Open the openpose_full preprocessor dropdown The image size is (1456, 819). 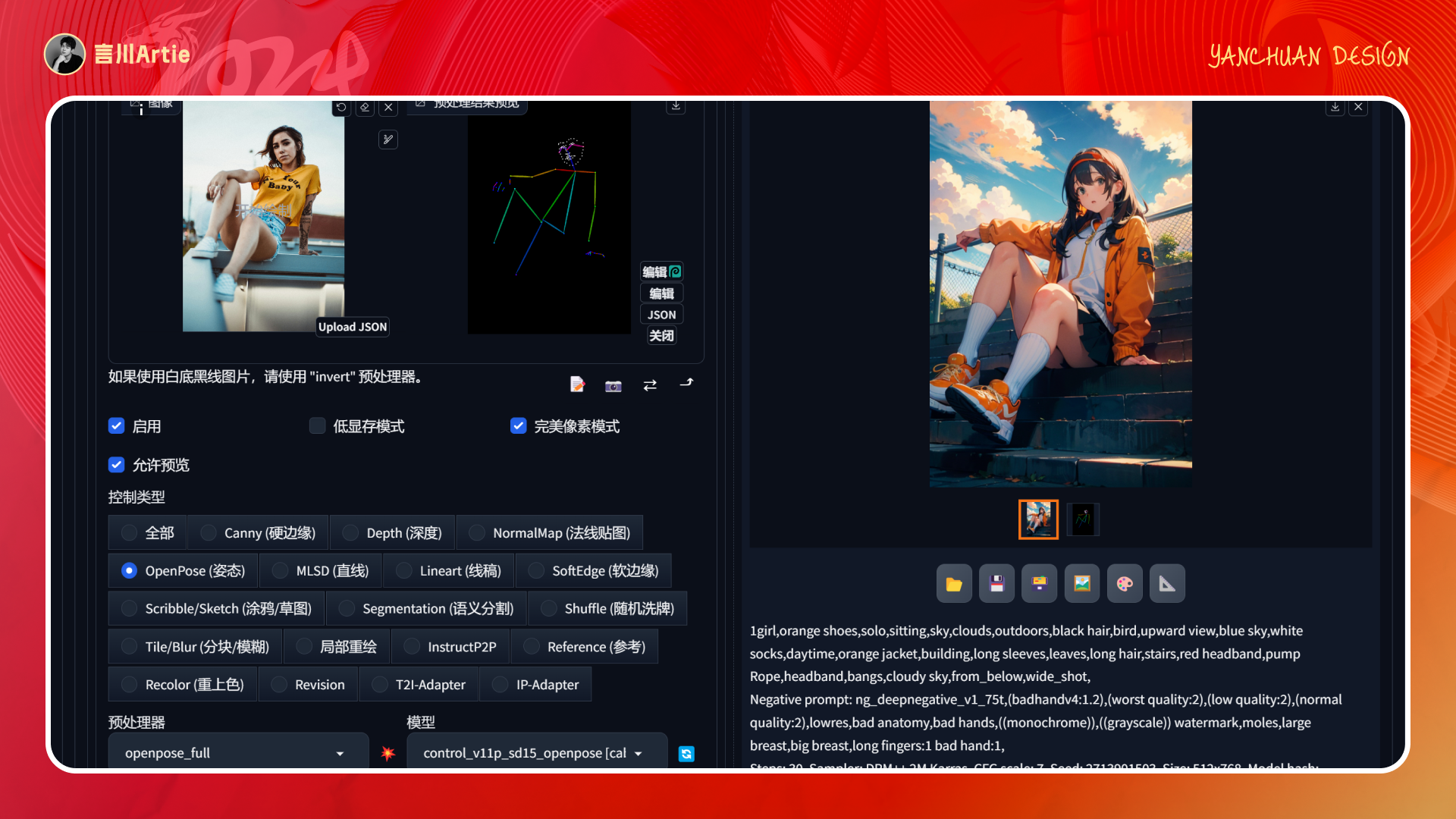point(238,753)
